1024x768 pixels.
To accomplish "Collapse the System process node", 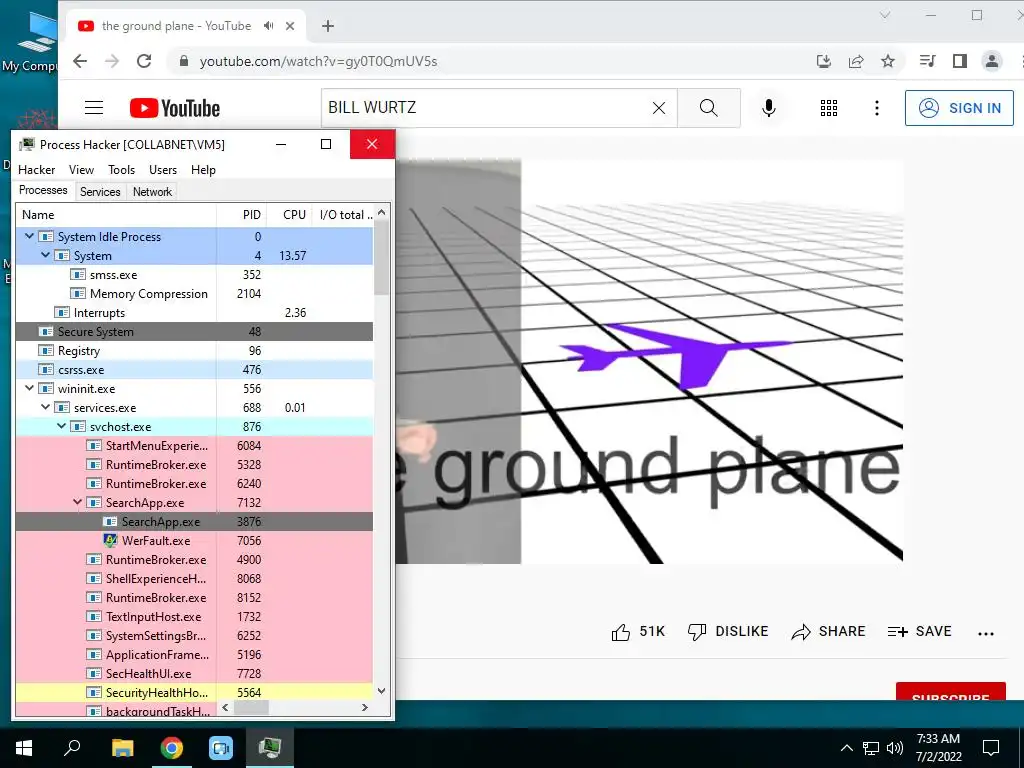I will pos(45,255).
